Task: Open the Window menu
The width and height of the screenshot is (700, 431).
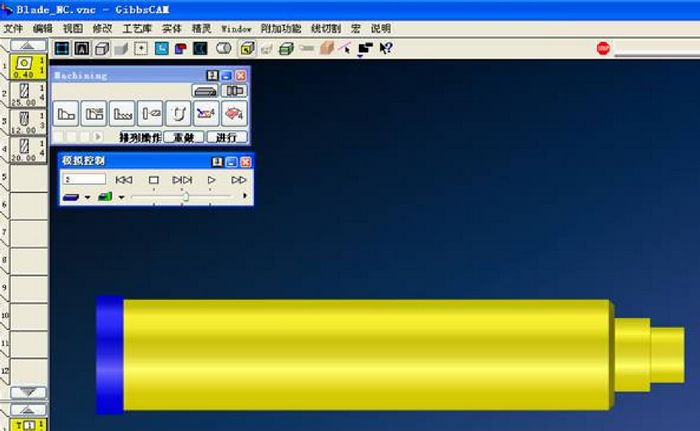Action: coord(236,29)
